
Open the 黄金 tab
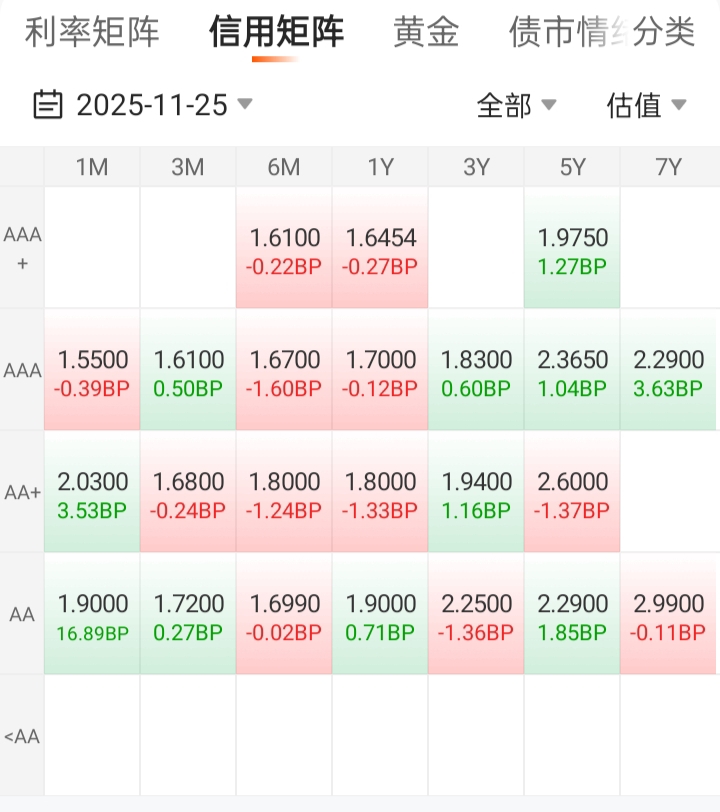426,32
